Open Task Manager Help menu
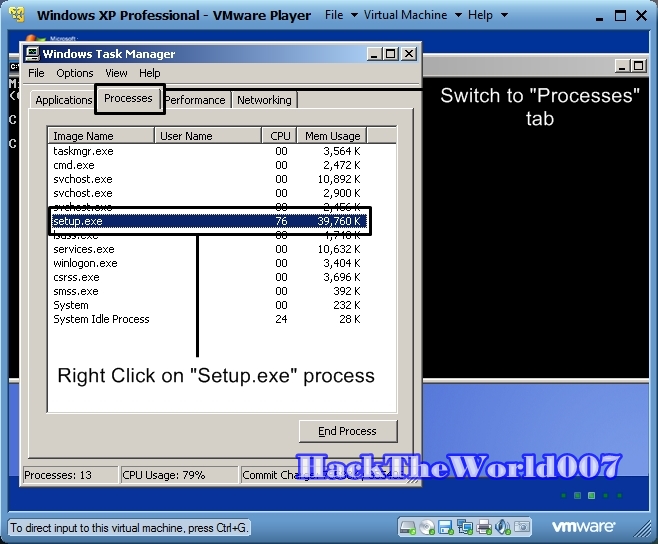 tap(149, 73)
